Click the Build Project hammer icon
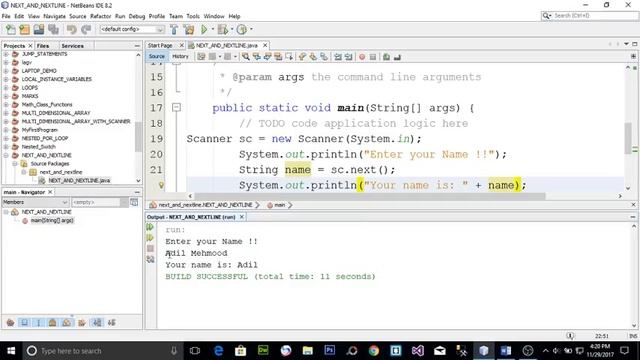640x360 pixels. [x=174, y=29]
